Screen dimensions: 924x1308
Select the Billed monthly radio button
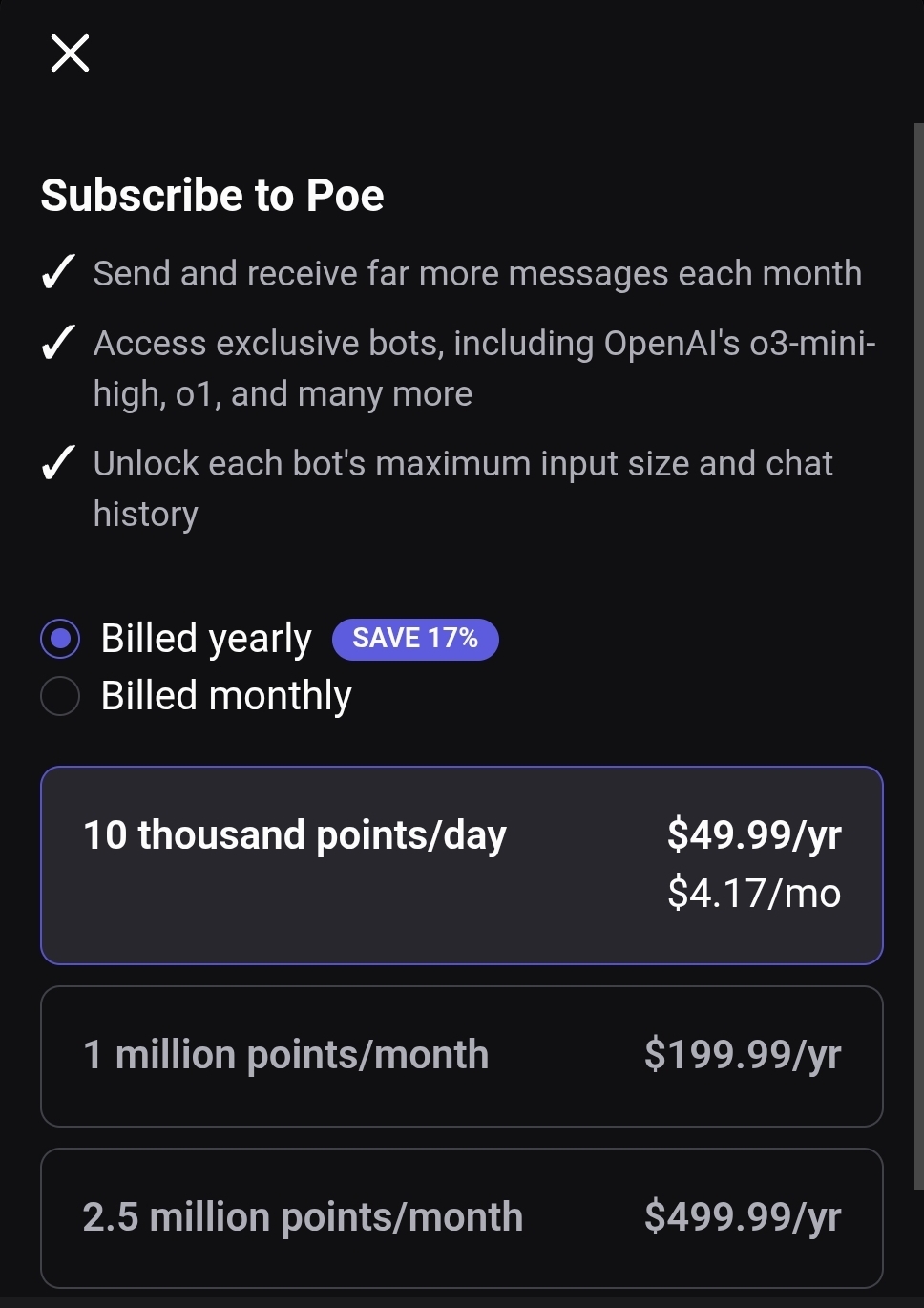[x=60, y=696]
